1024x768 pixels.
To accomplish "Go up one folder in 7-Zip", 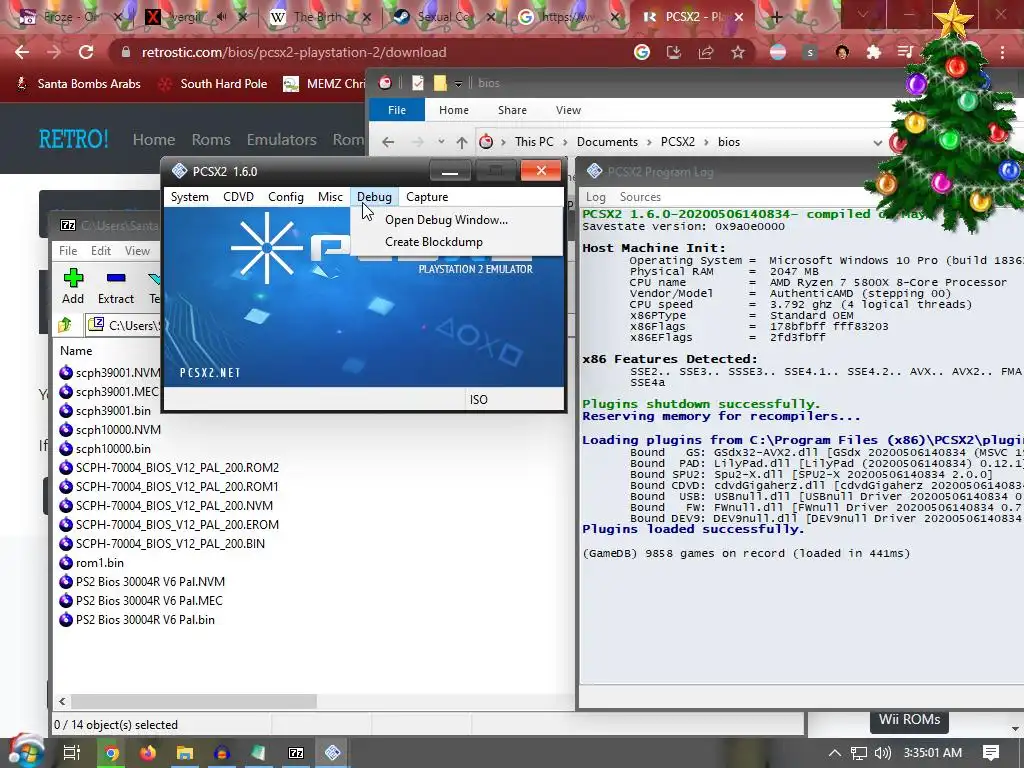I will pos(65,325).
